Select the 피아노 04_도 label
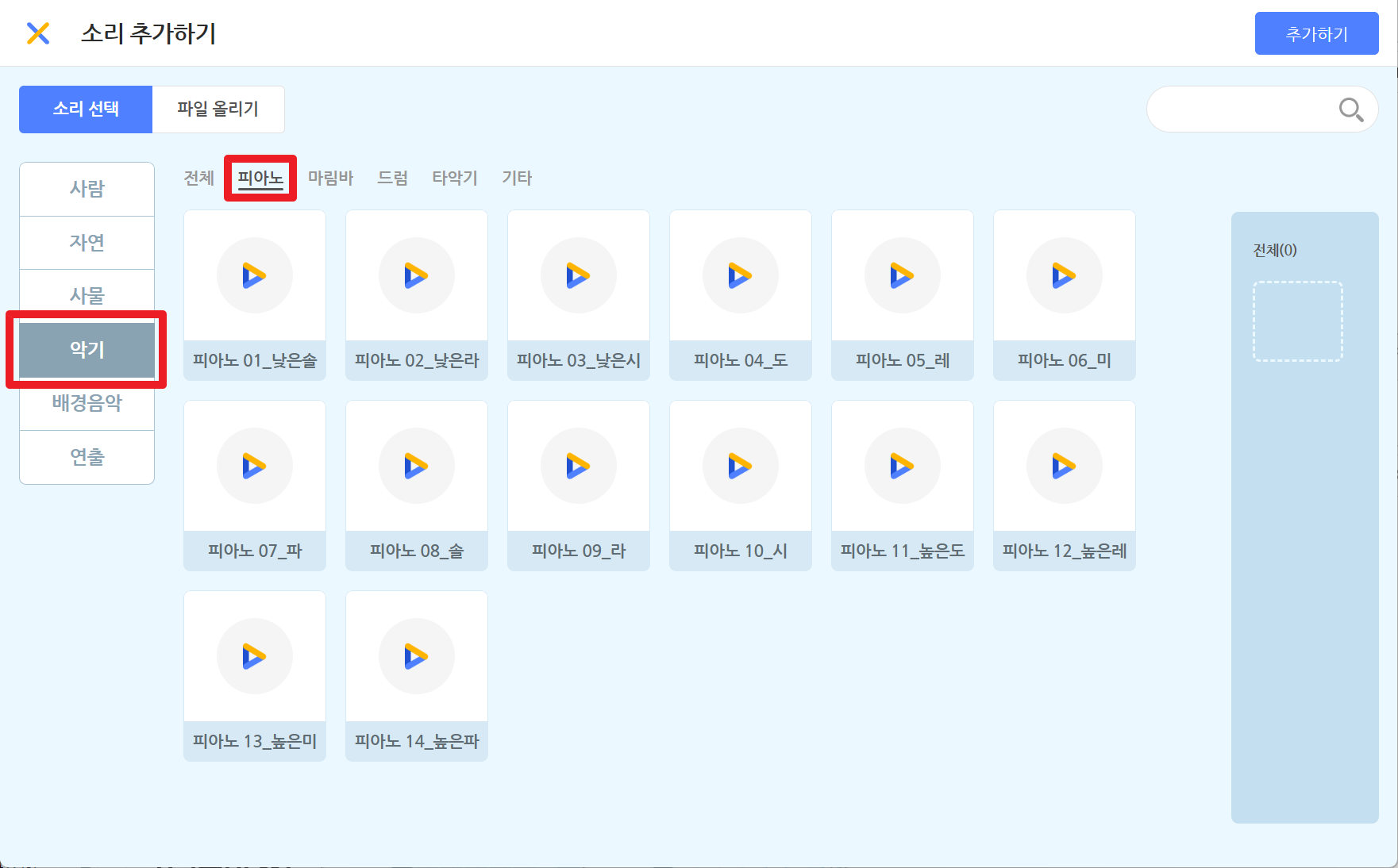Screen dimensions: 1398x868 coord(741,360)
